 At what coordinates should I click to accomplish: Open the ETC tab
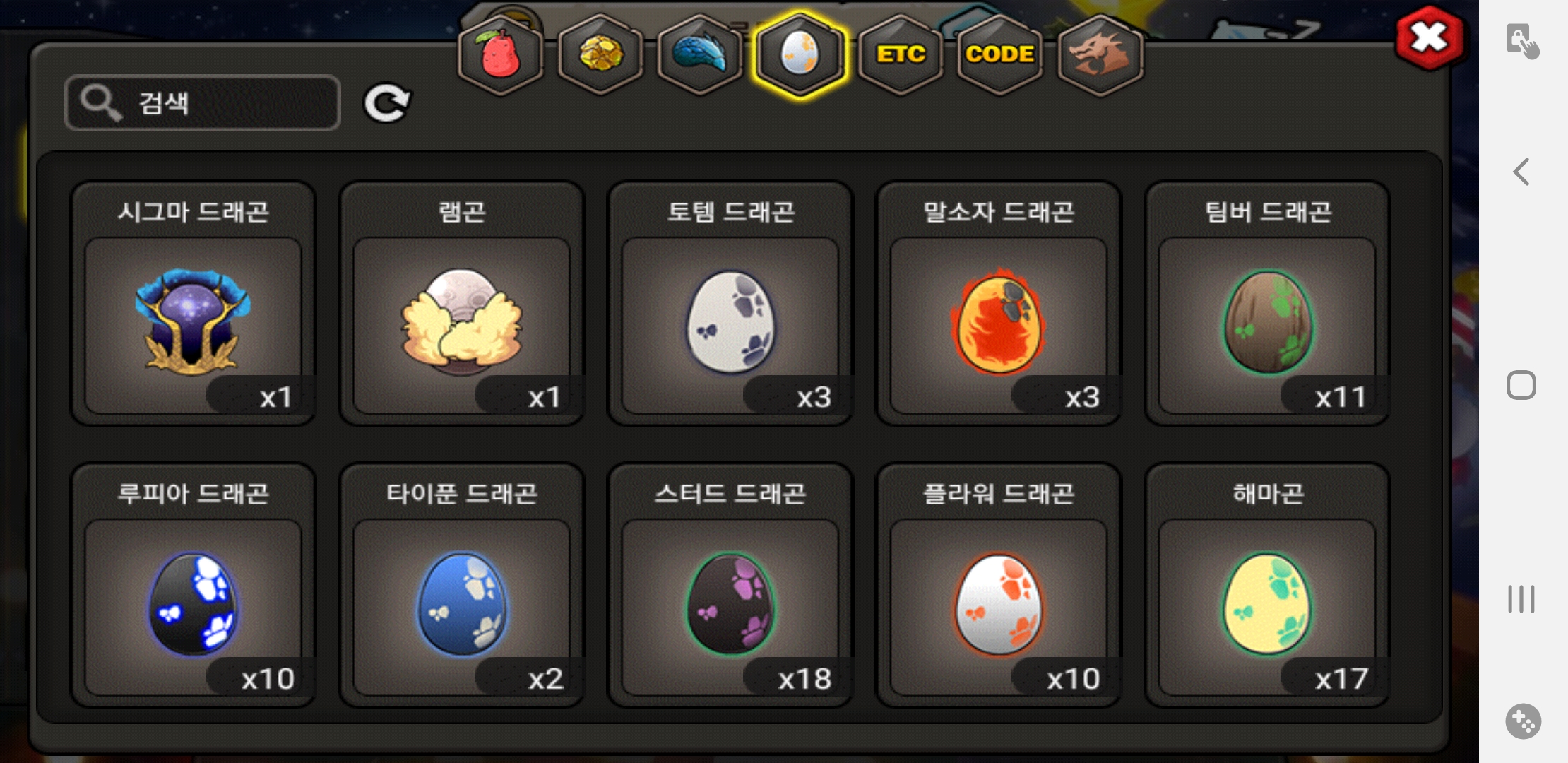901,55
